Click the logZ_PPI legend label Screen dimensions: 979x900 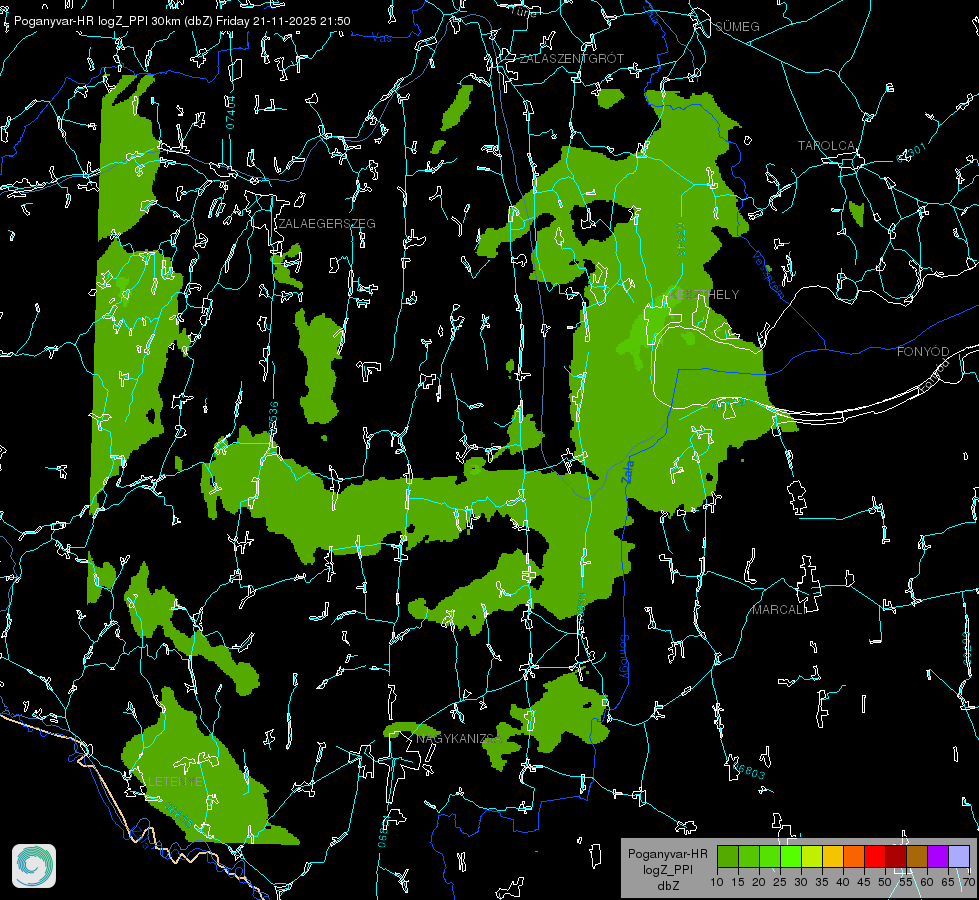pos(667,870)
